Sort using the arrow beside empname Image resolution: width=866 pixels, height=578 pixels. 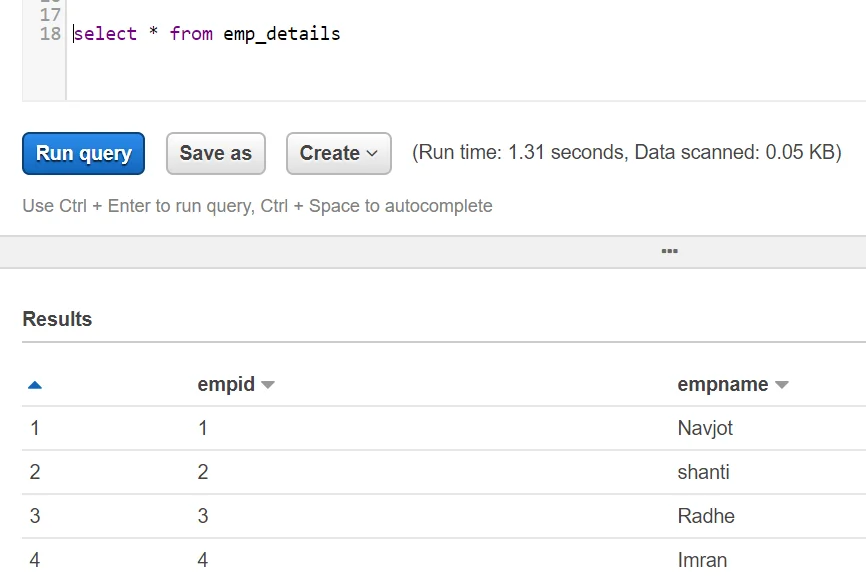click(x=782, y=385)
